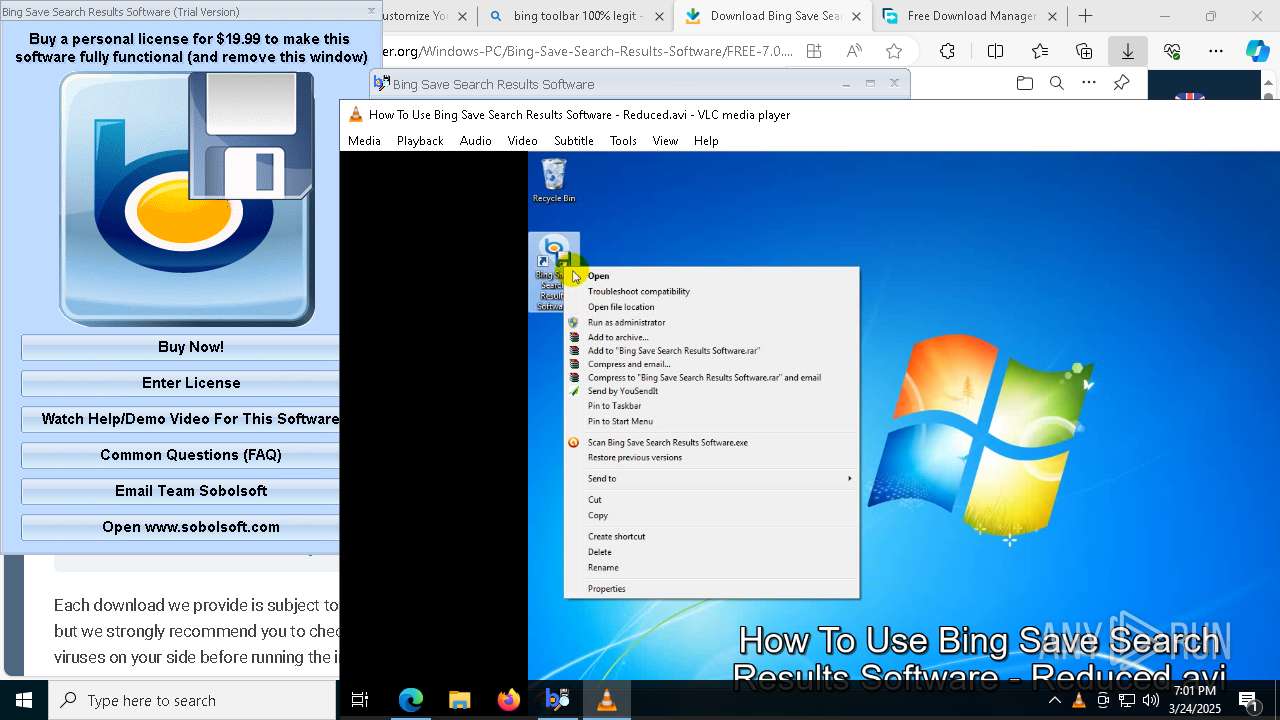
Task: Close the Free Download Manager tab
Action: (1052, 16)
